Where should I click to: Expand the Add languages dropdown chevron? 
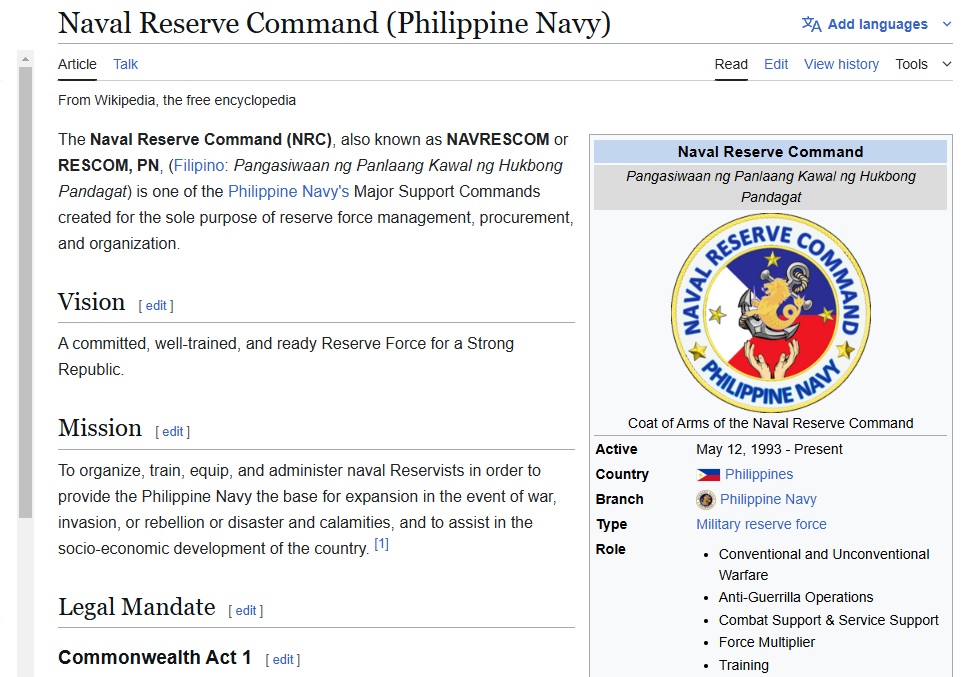(947, 24)
